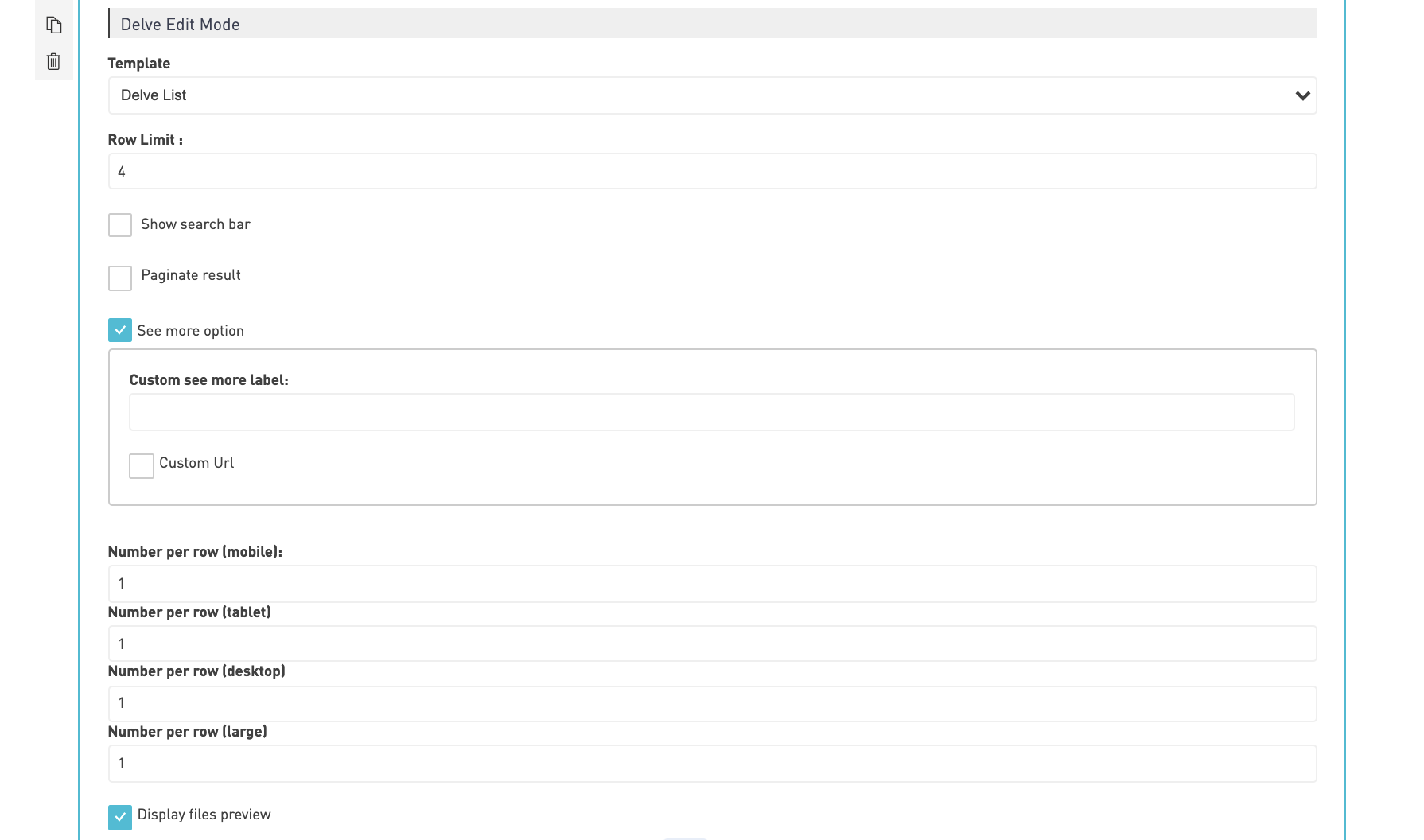Enable the Custom Url checkbox
Image resolution: width=1424 pixels, height=840 pixels.
pos(142,466)
